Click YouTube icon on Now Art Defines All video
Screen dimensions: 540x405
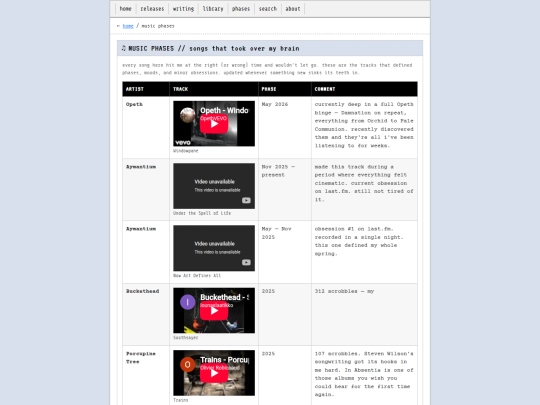pos(246,262)
